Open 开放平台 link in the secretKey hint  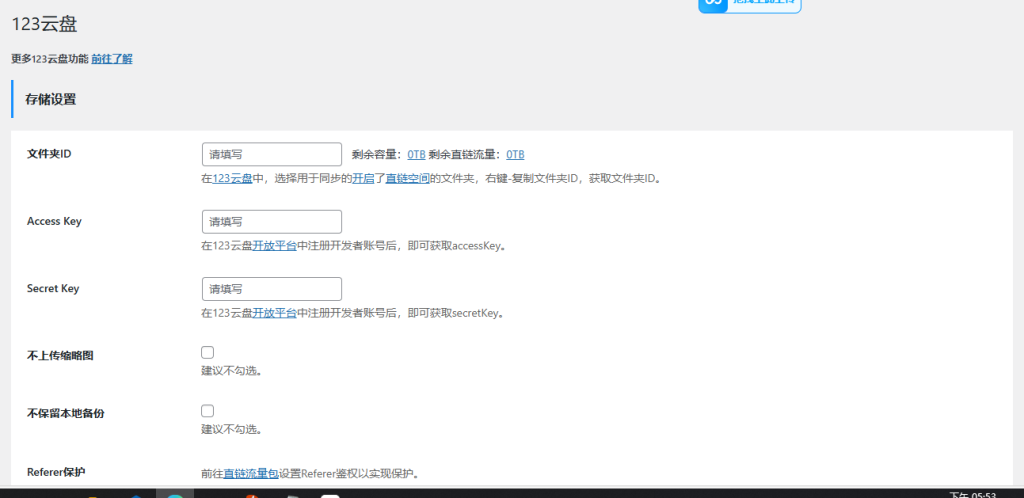(275, 313)
